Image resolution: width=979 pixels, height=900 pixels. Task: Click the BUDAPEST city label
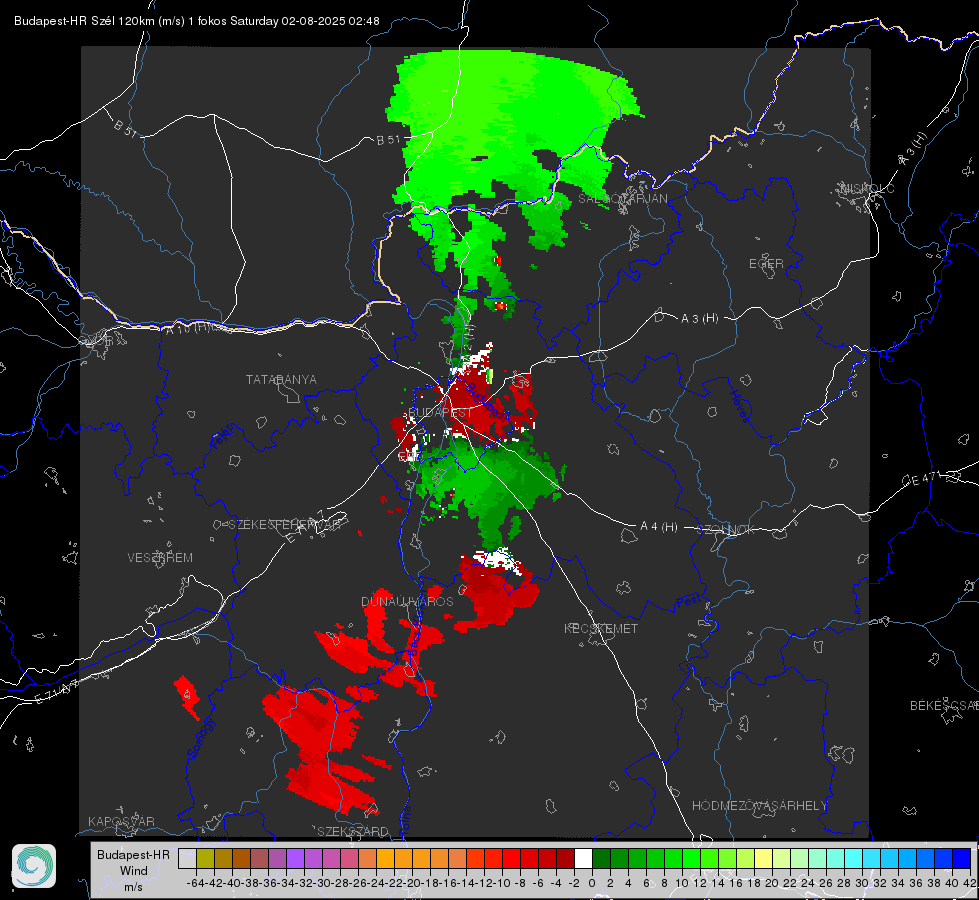(440, 413)
